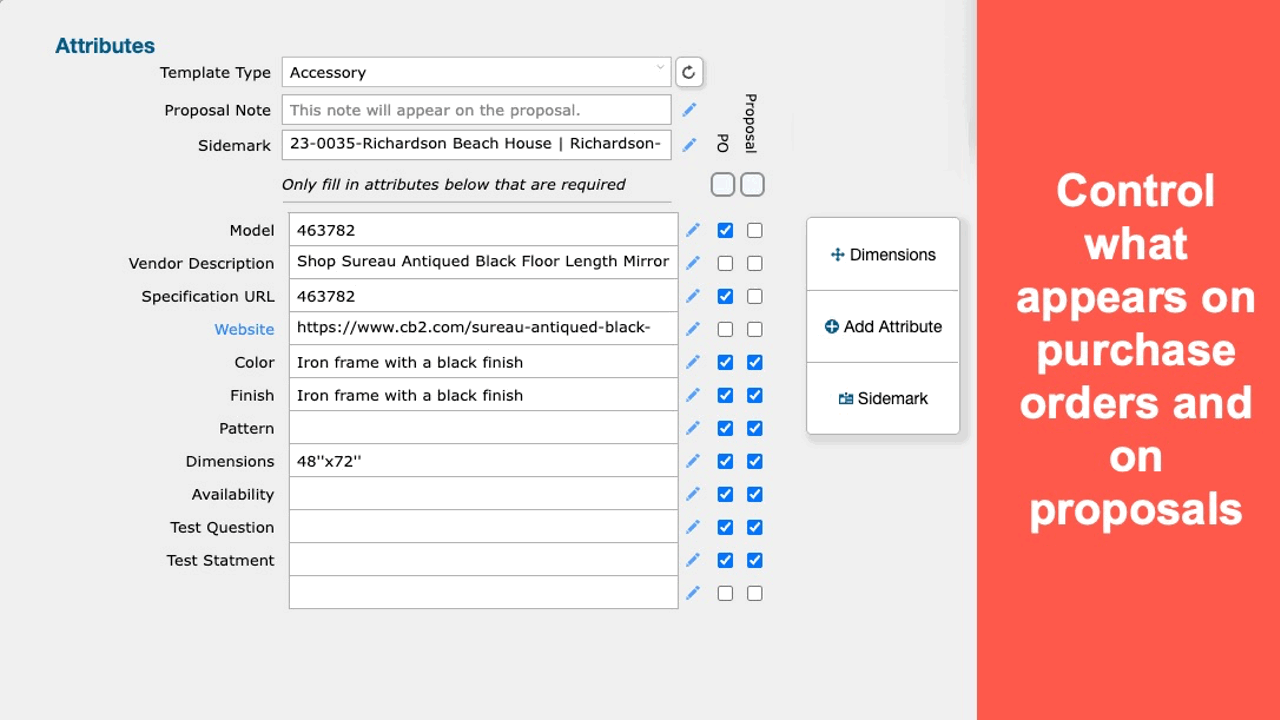This screenshot has width=1280, height=720.
Task: Click the pencil icon next to Sidemark field
Action: (x=689, y=145)
